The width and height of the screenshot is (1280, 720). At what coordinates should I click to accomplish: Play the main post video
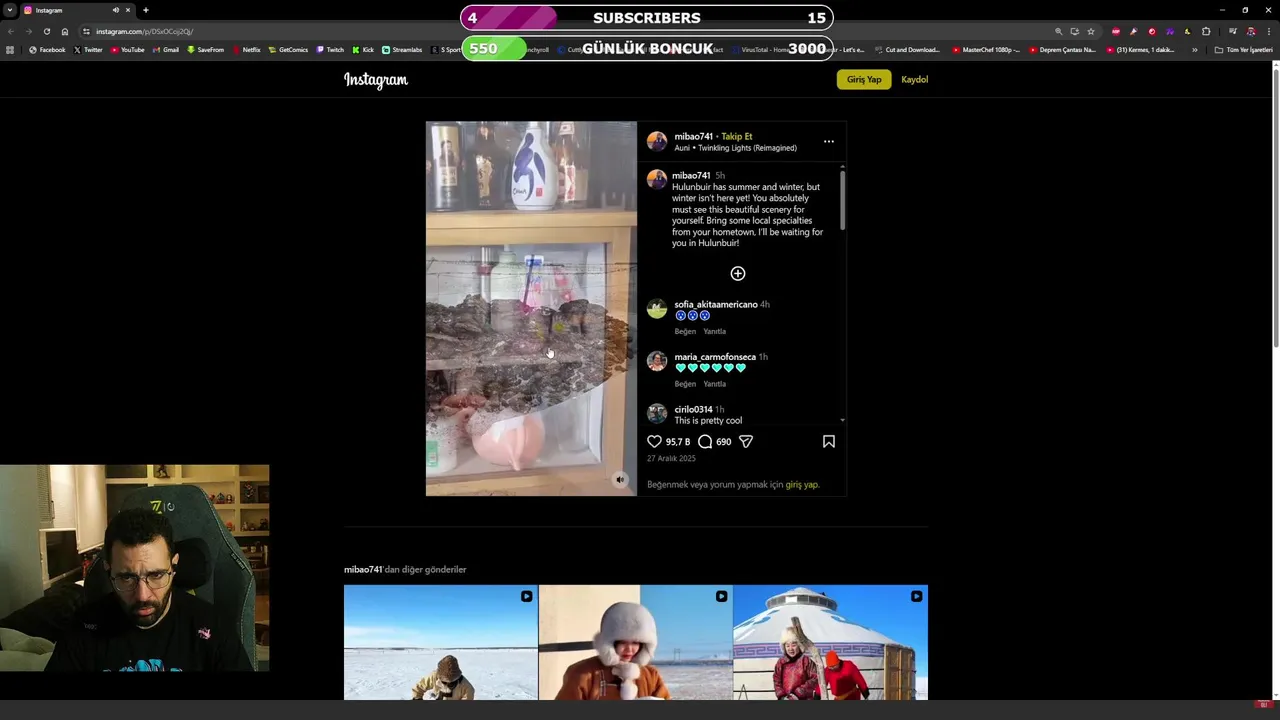[x=531, y=308]
